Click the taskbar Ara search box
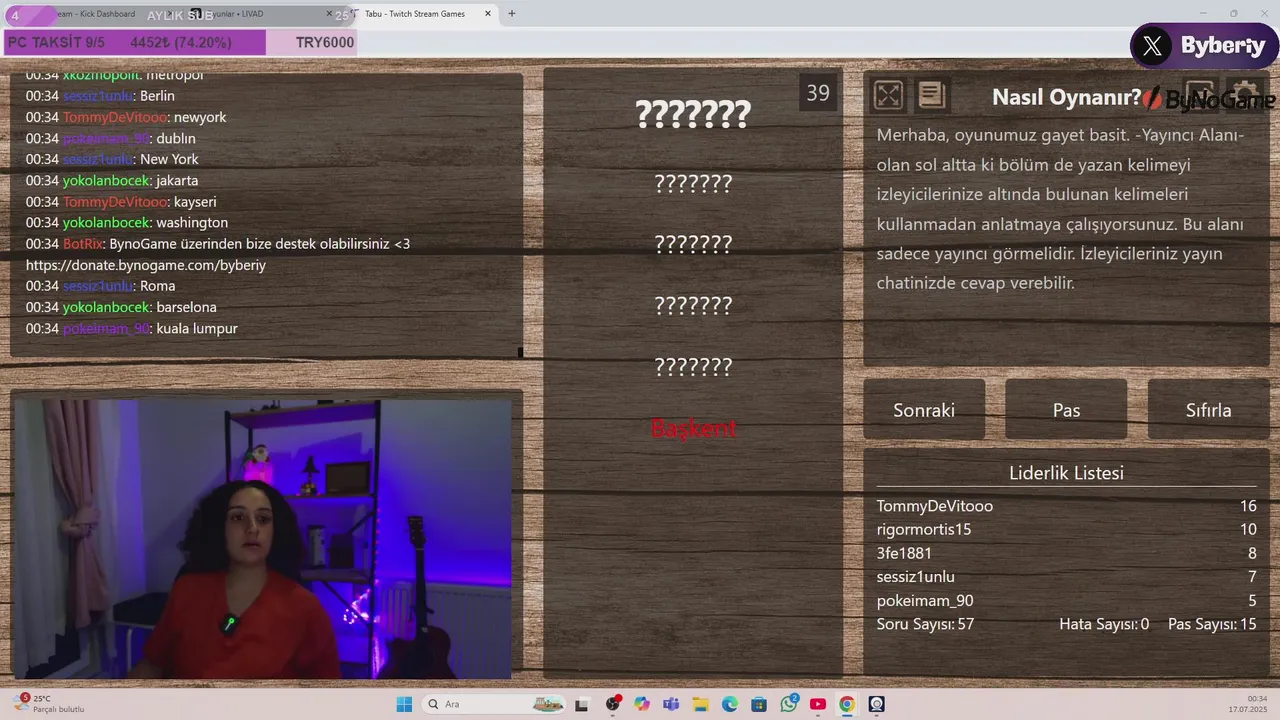The image size is (1280, 720). coord(493,704)
